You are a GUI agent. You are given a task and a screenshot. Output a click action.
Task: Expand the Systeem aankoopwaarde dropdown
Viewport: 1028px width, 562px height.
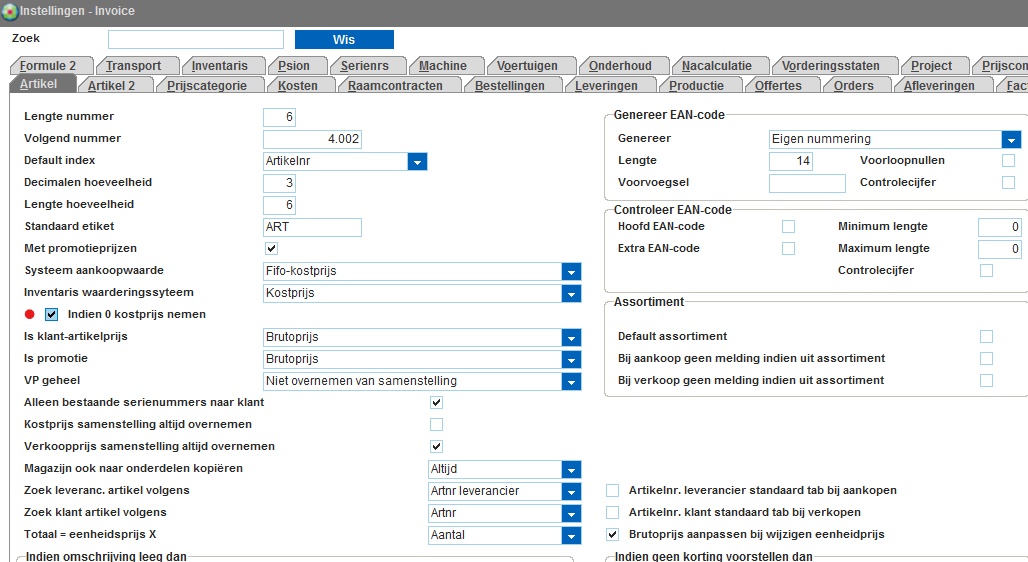point(571,272)
